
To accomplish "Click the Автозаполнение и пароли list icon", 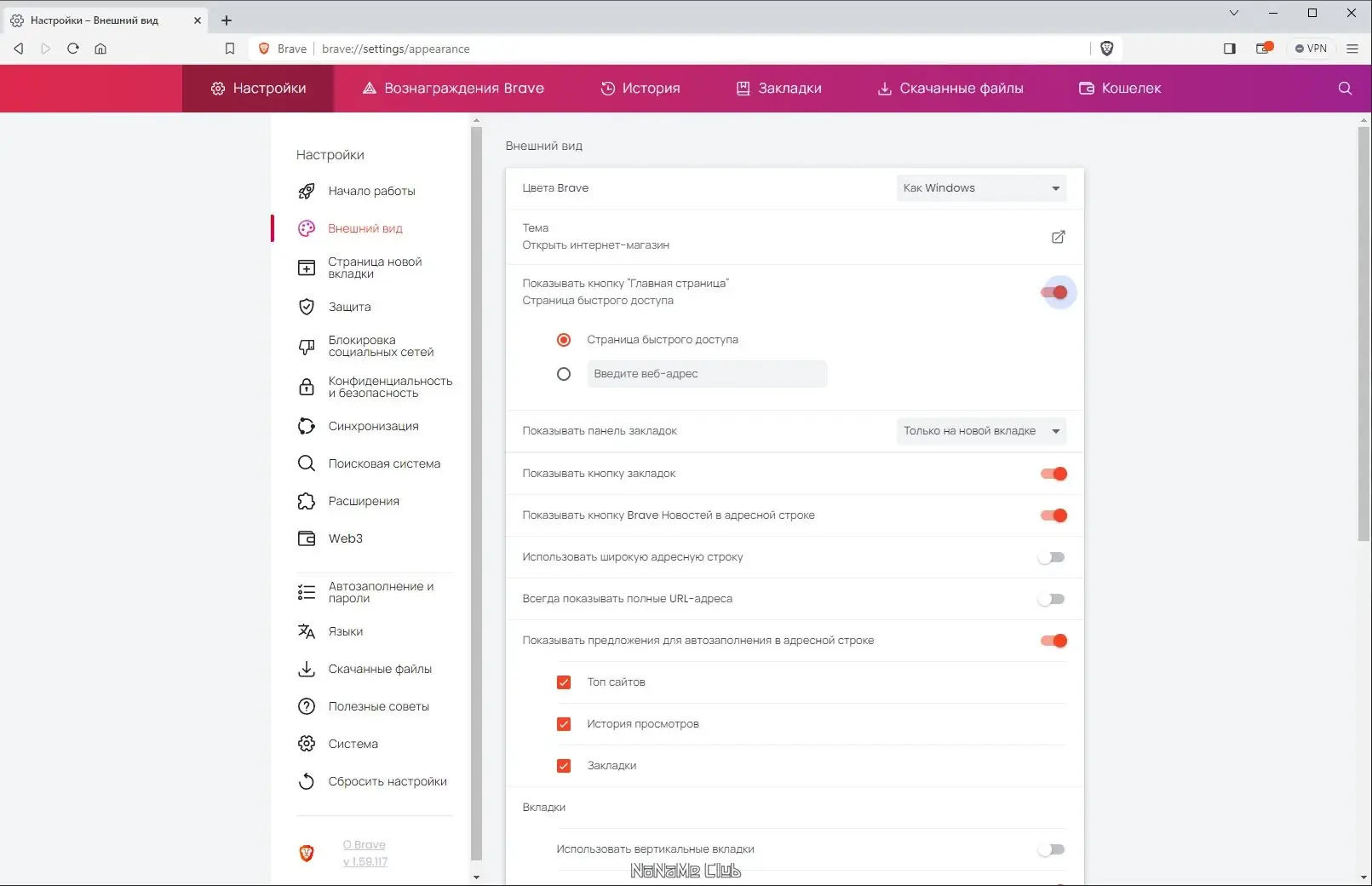I will 307,593.
